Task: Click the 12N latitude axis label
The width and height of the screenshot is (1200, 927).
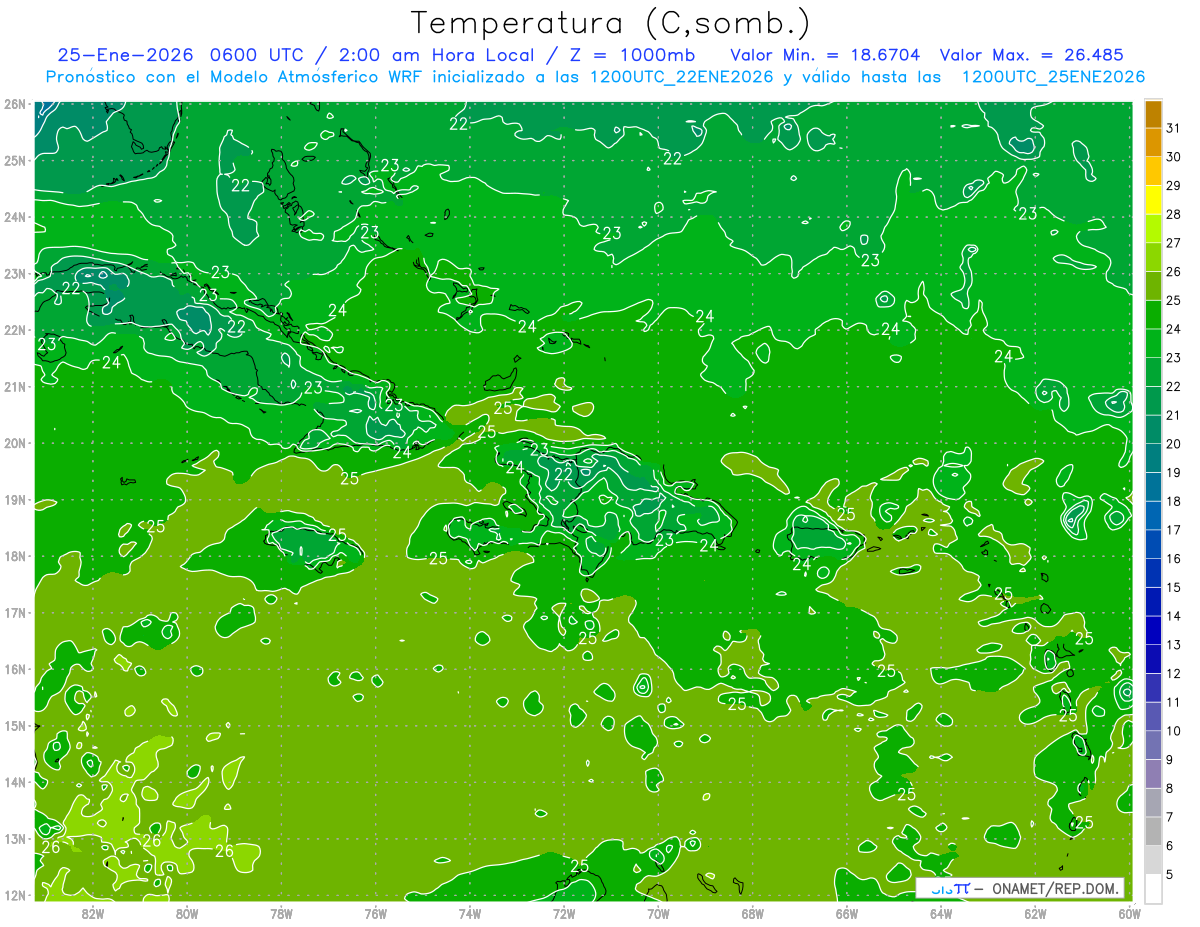Action: pos(15,895)
